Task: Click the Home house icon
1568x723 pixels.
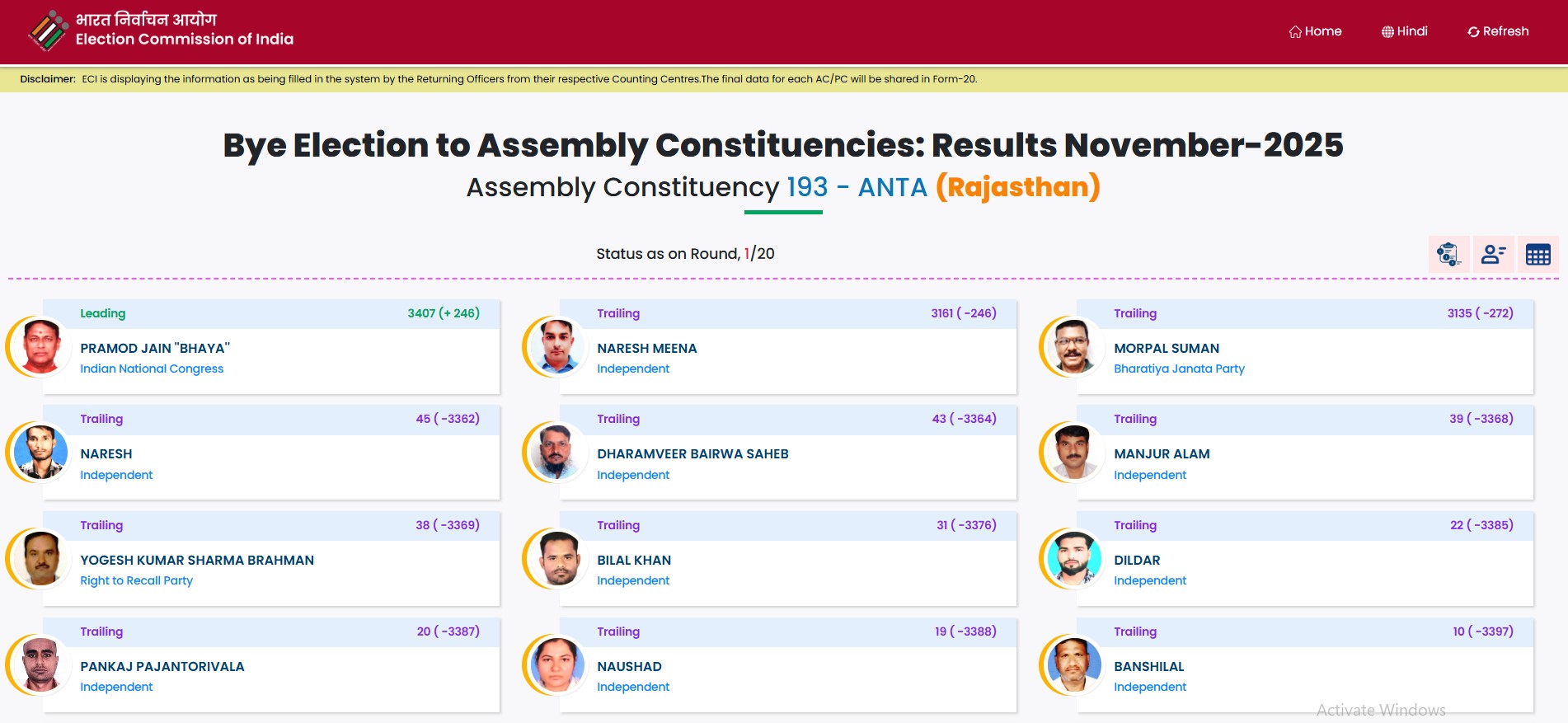Action: 1295,32
